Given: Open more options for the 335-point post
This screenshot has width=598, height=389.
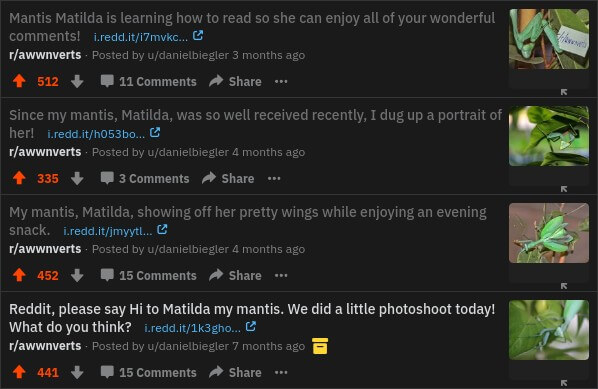Looking at the screenshot, I should click(x=274, y=178).
